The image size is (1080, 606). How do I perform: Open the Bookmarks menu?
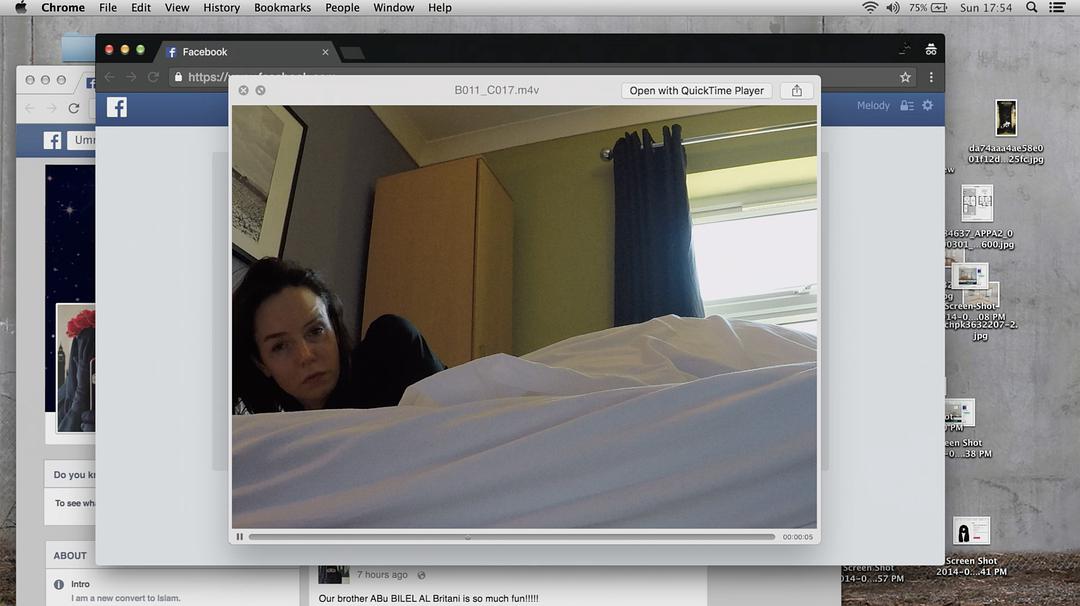283,7
